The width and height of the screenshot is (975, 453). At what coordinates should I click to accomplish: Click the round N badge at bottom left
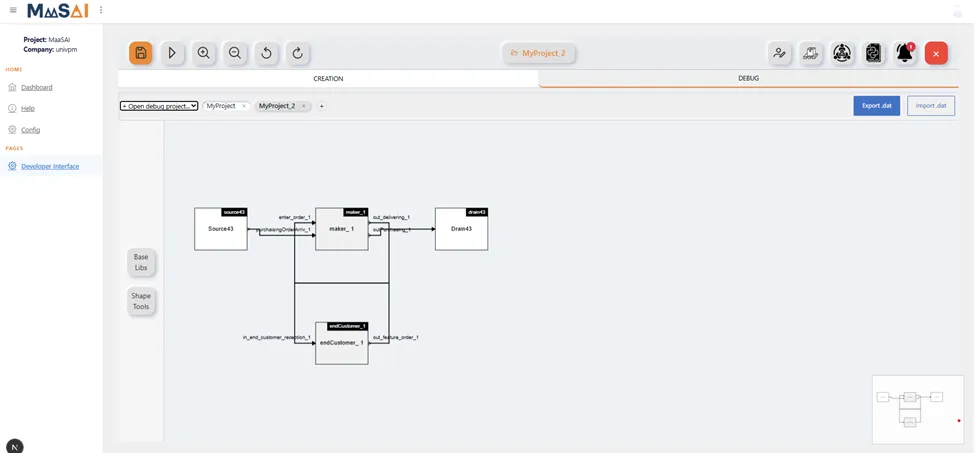[14, 446]
